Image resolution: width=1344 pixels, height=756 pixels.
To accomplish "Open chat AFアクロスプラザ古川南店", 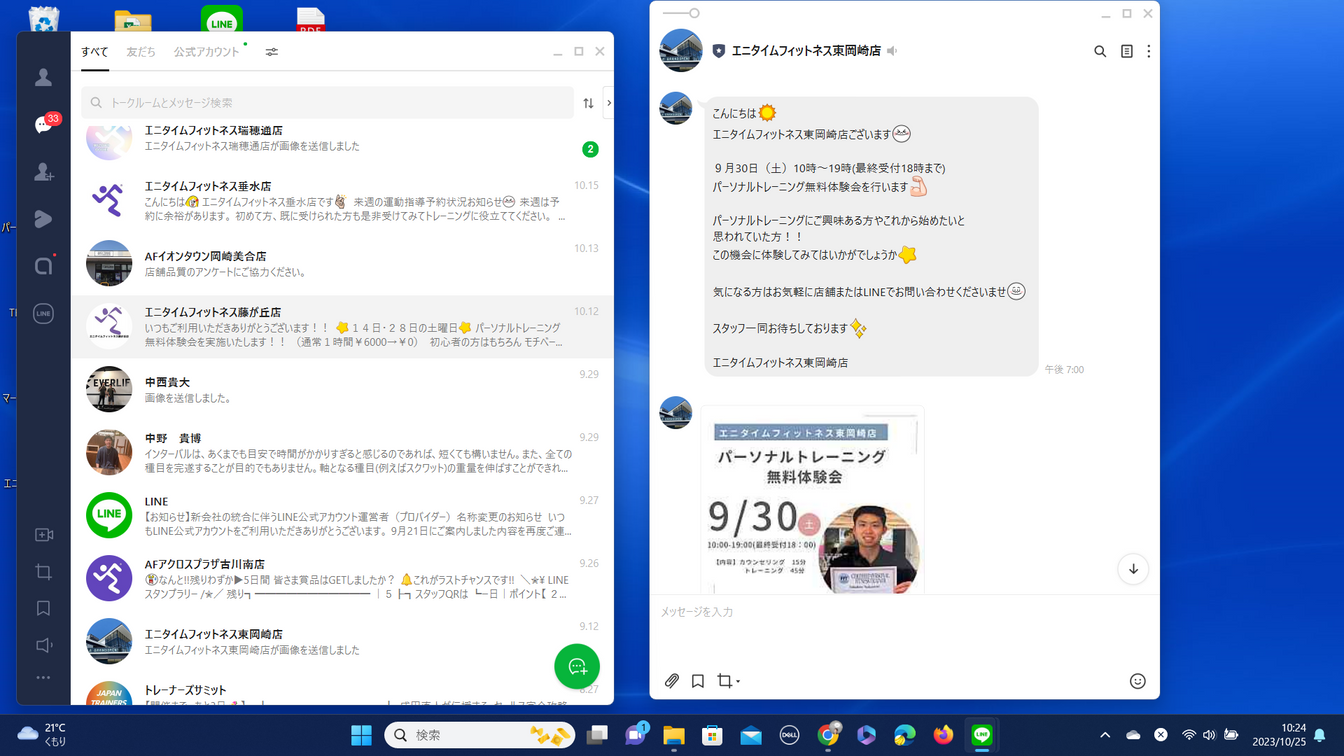I will [342, 579].
